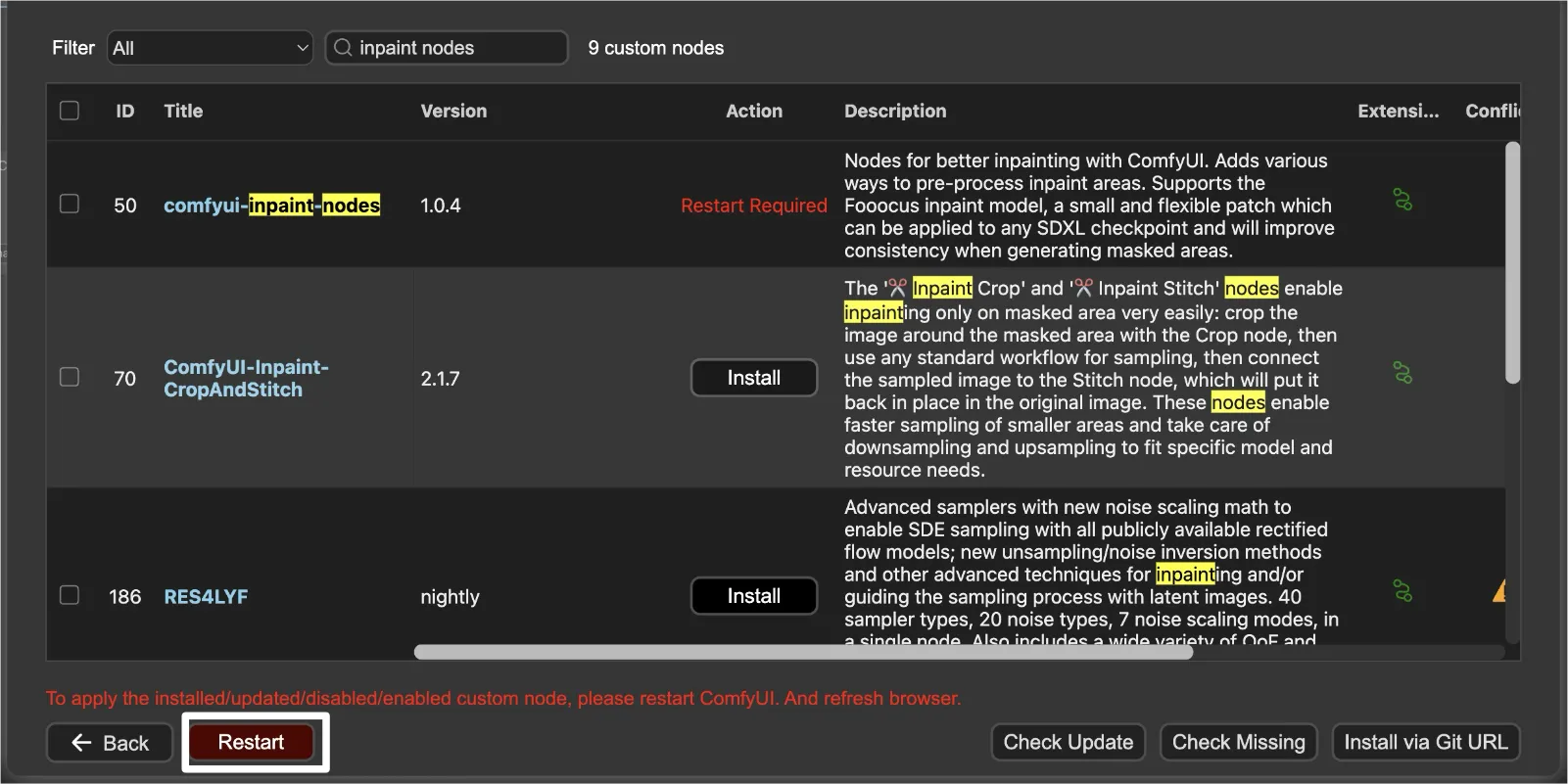Image resolution: width=1568 pixels, height=784 pixels.
Task: Click the extension icon for RES4LYF
Action: click(x=1402, y=591)
